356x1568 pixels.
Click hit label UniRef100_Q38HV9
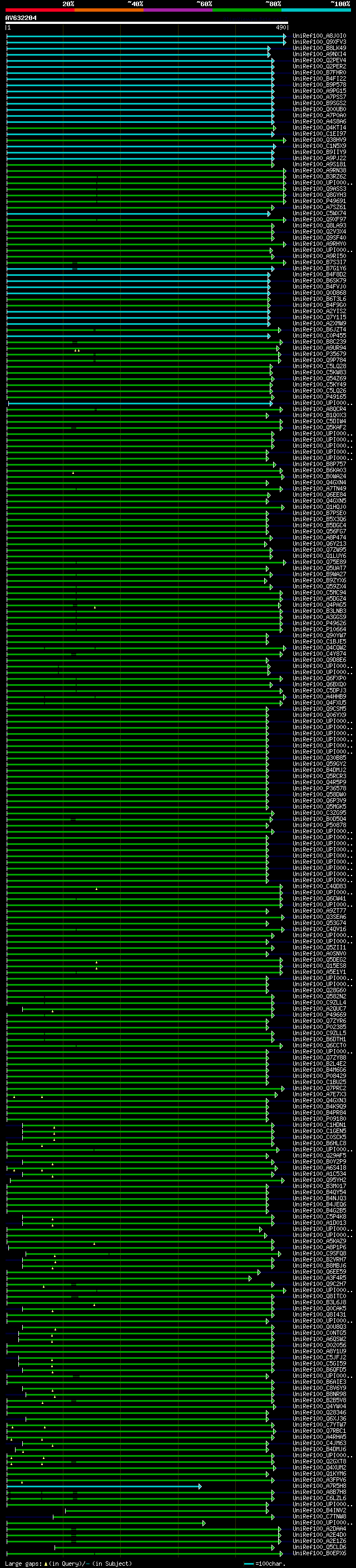click(319, 140)
